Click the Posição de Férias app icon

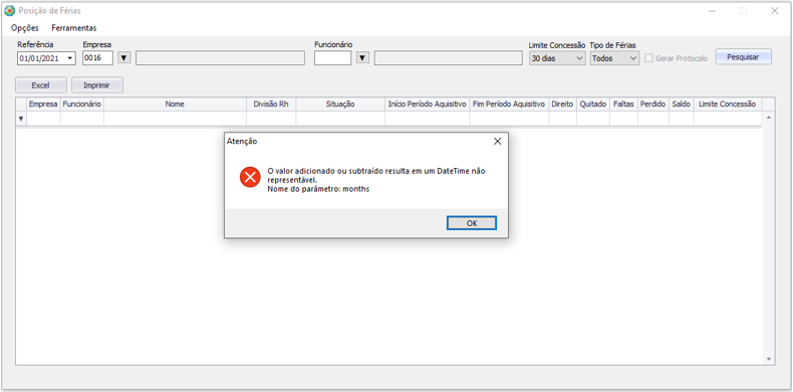[x=9, y=11]
